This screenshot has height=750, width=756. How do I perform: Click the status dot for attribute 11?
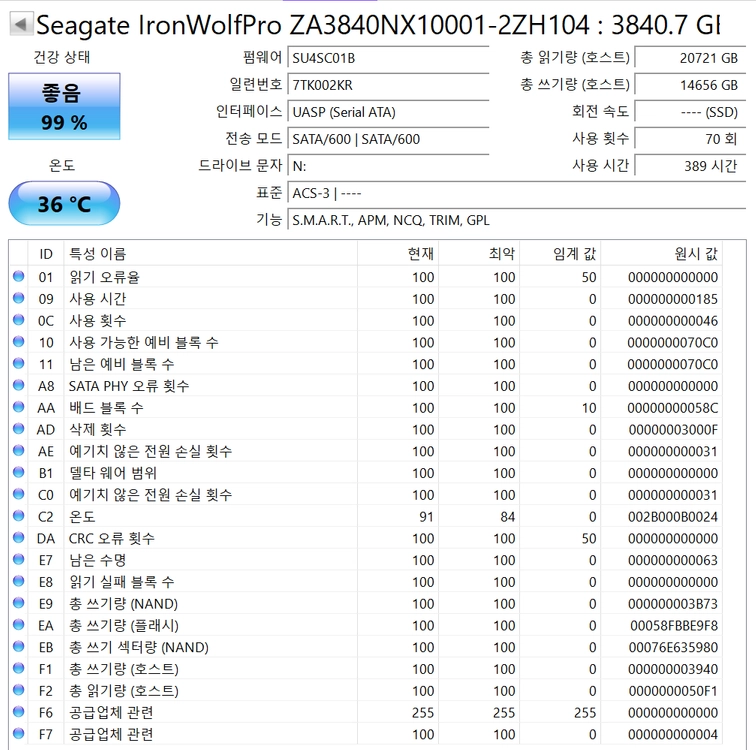pyautogui.click(x=19, y=363)
